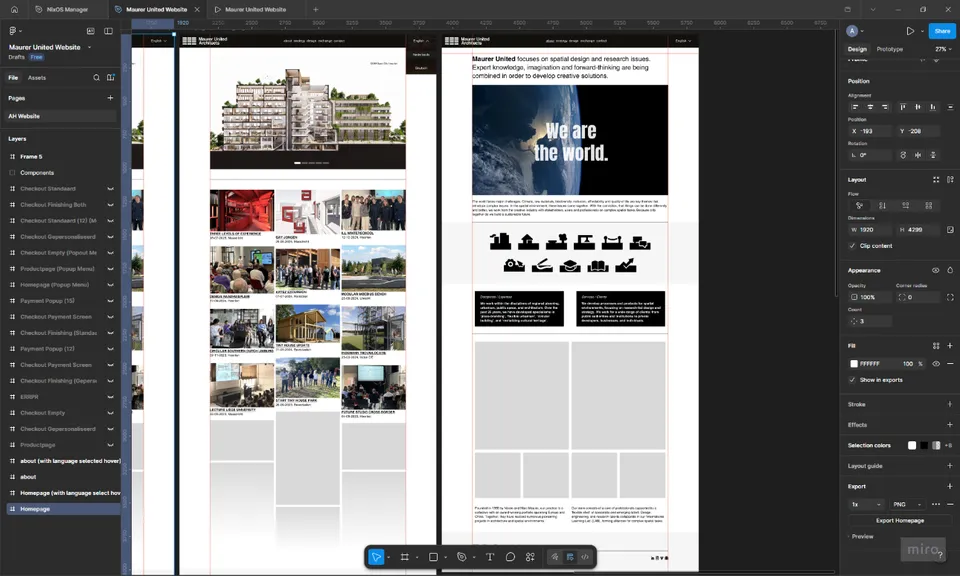Open the zoom level 27% dropdown
The width and height of the screenshot is (960, 576).
(943, 49)
